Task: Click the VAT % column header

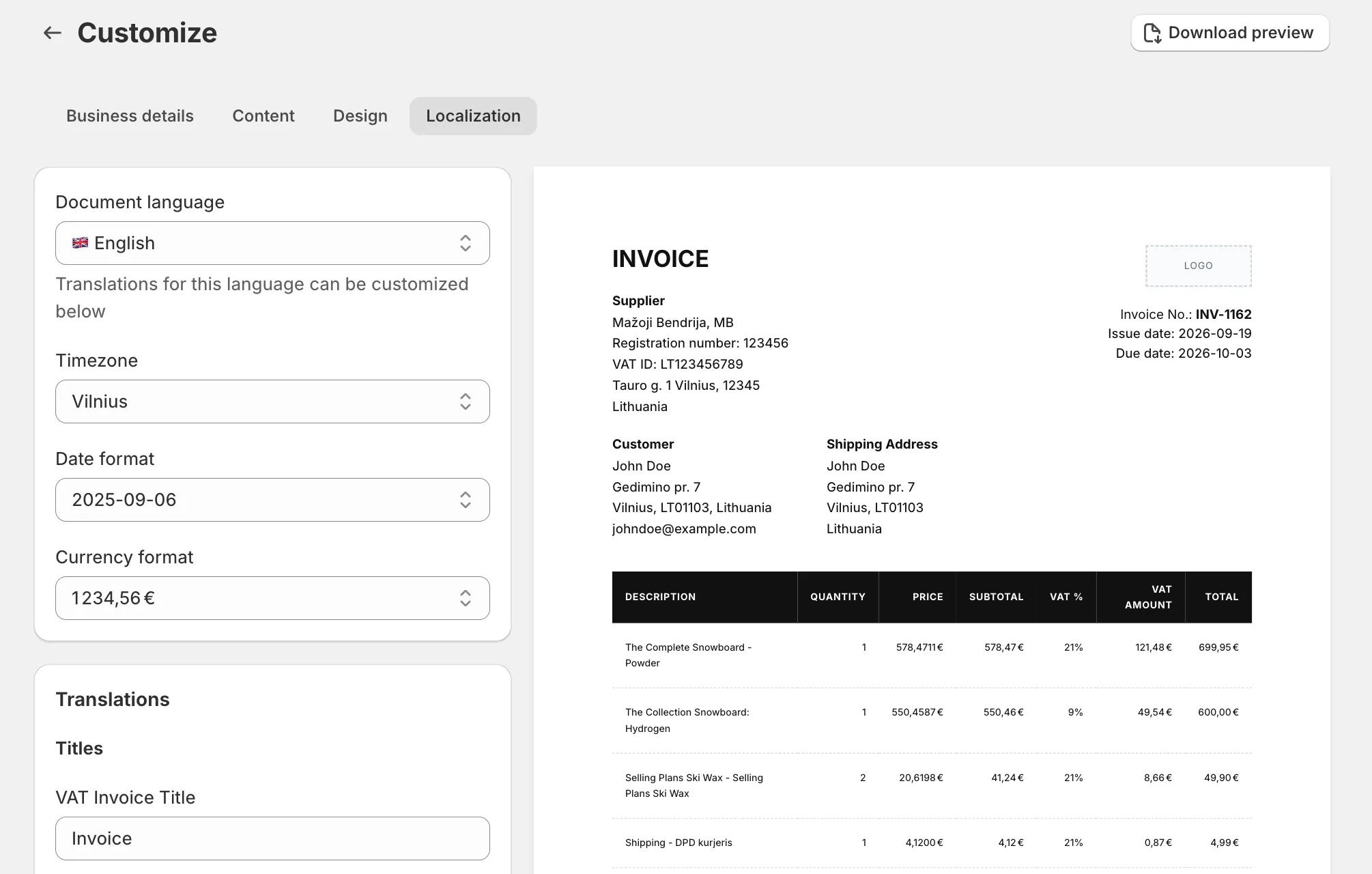Action: (x=1066, y=597)
